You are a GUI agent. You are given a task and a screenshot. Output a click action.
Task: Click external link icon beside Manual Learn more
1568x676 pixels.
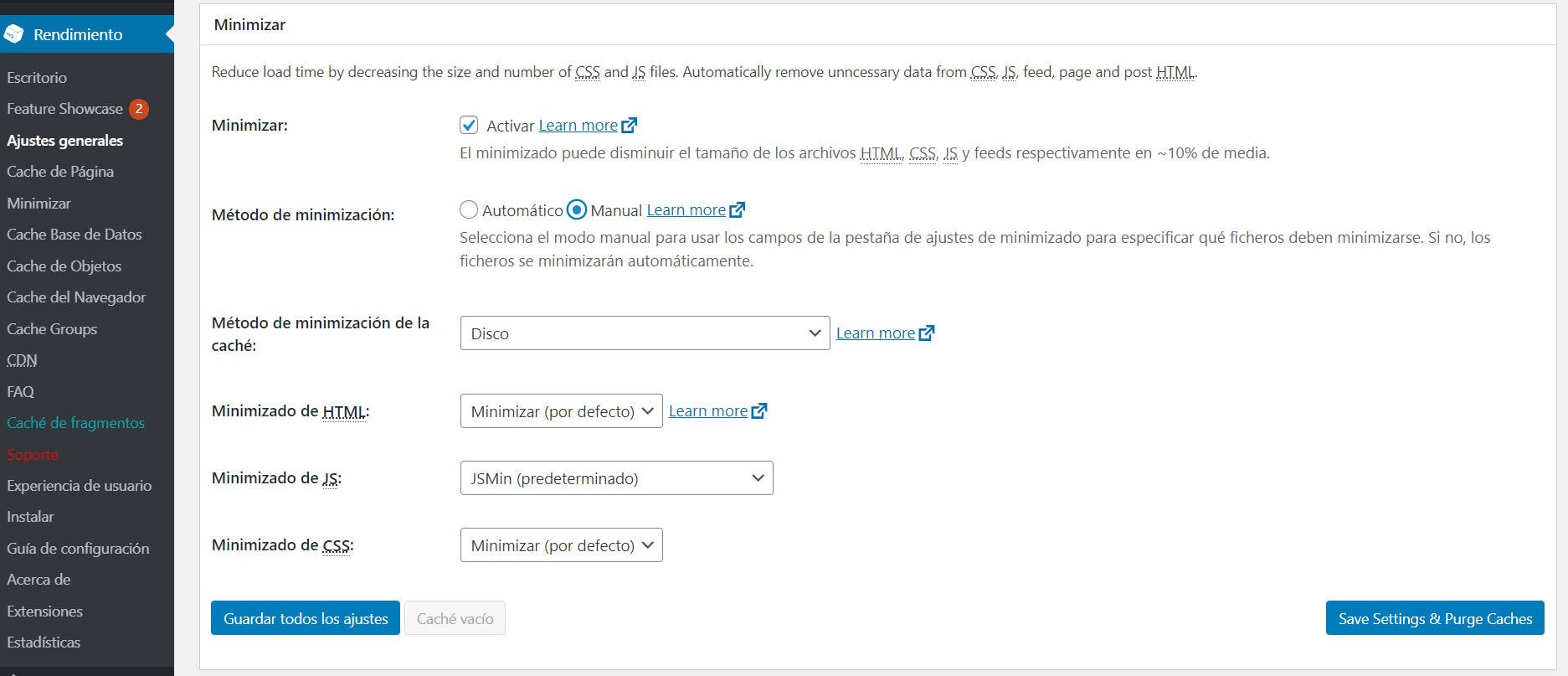coord(738,209)
